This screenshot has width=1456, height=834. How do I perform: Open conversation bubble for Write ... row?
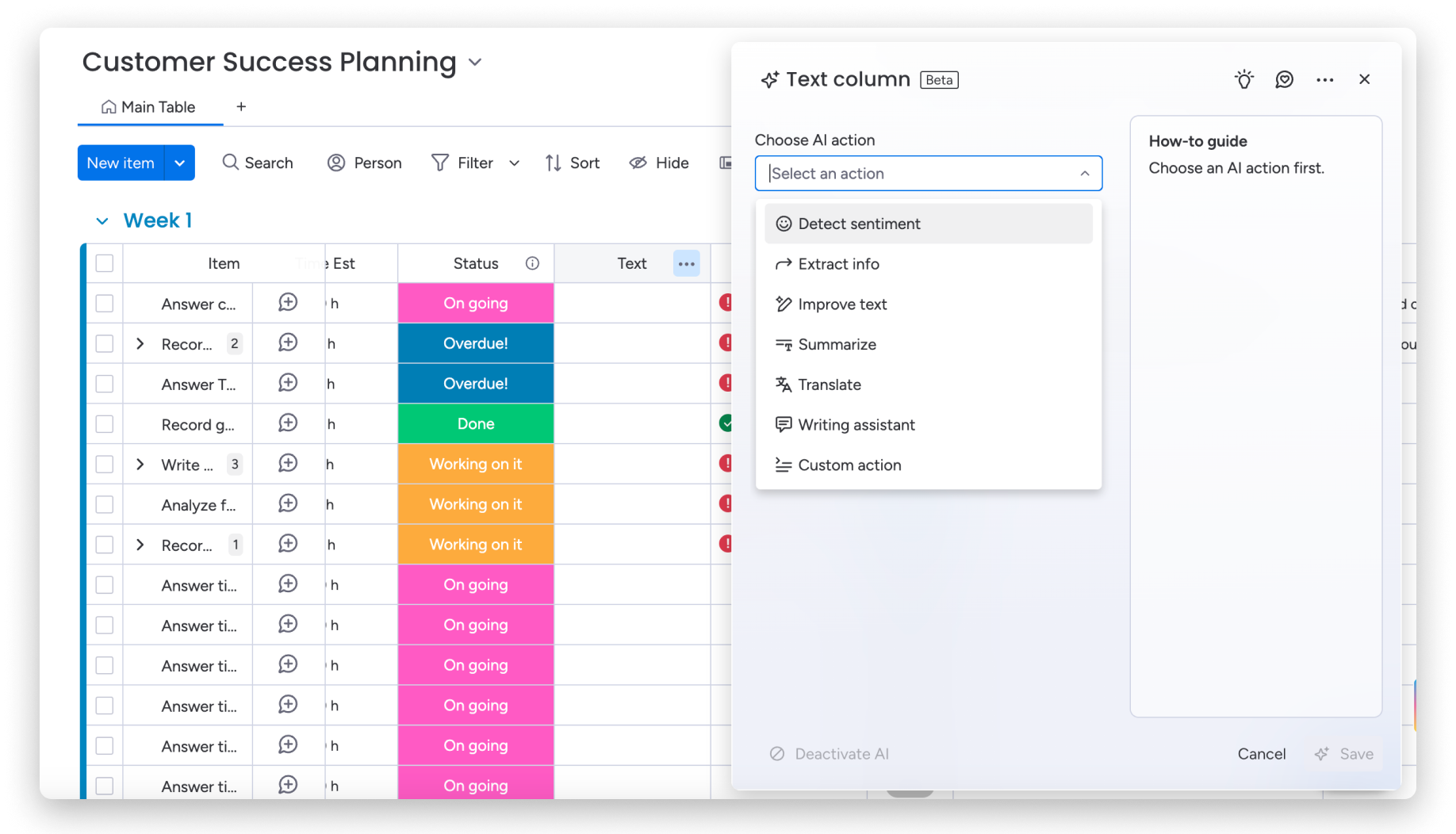[288, 464]
